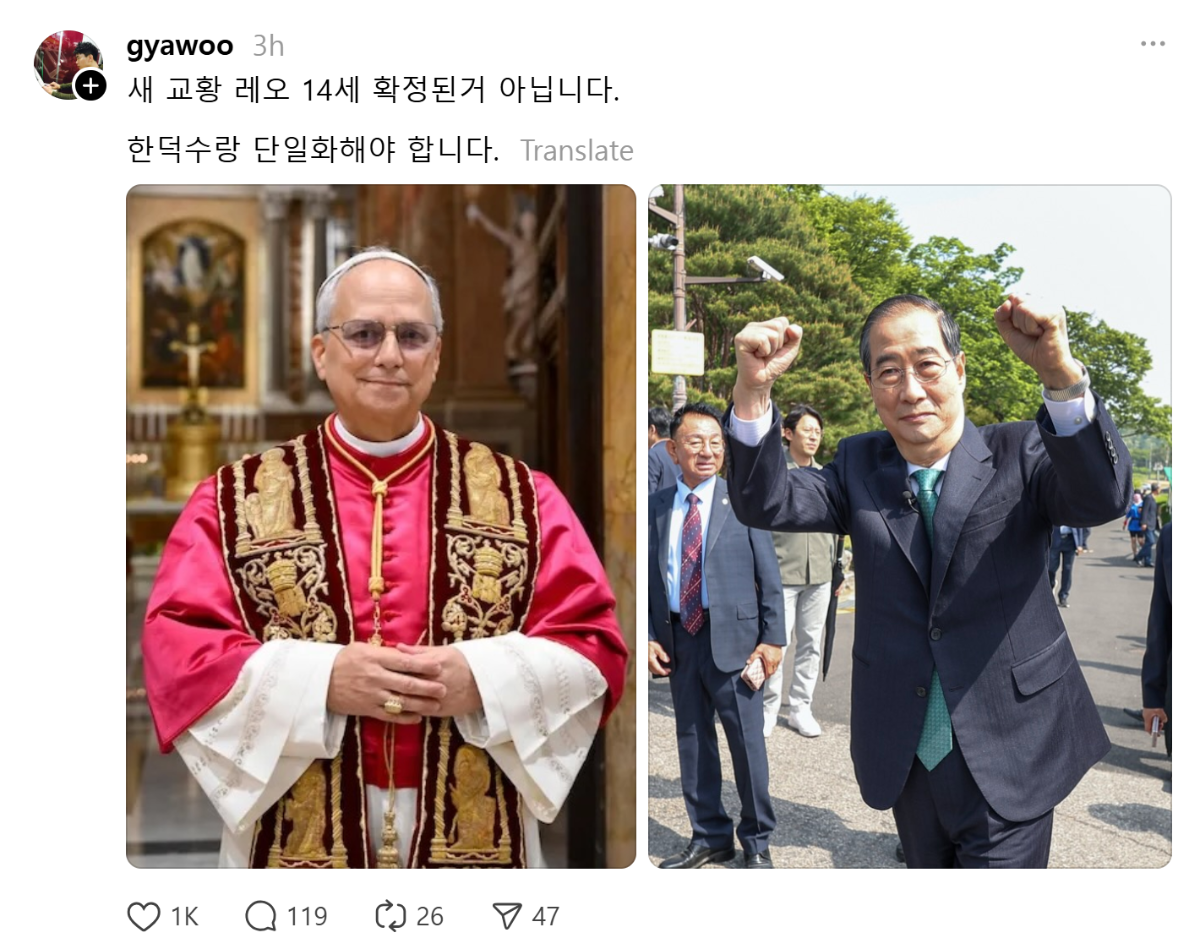
Task: Click the framed painting in left photo background
Action: pyautogui.click(x=193, y=305)
